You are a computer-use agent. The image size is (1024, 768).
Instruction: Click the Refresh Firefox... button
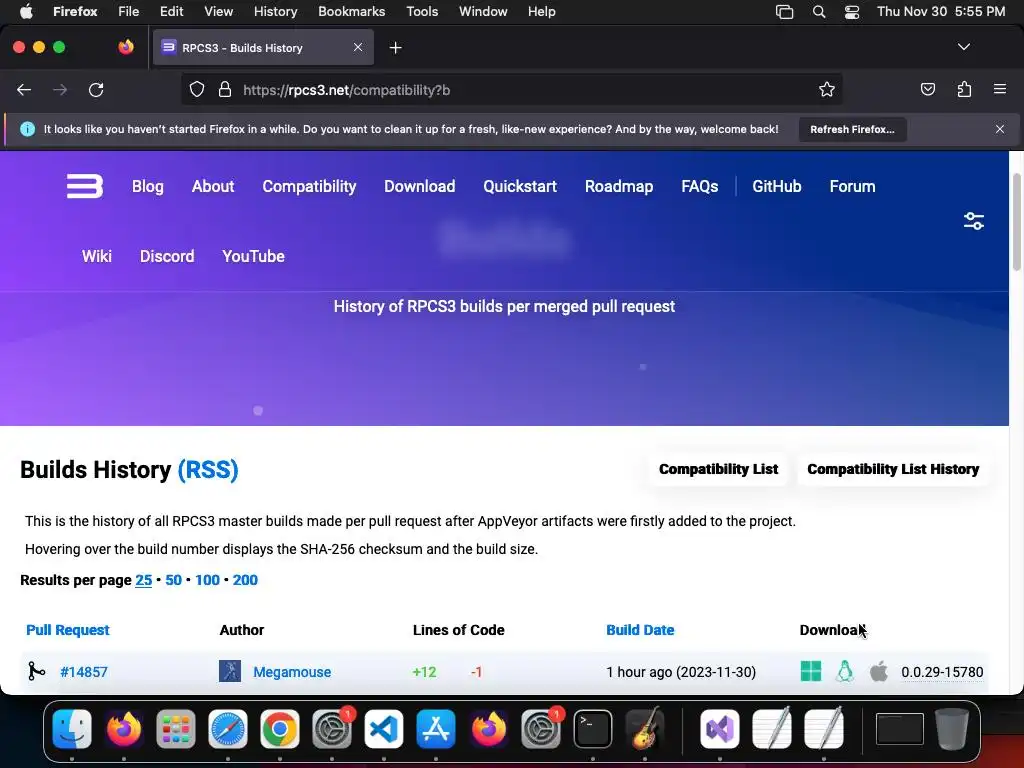[852, 129]
